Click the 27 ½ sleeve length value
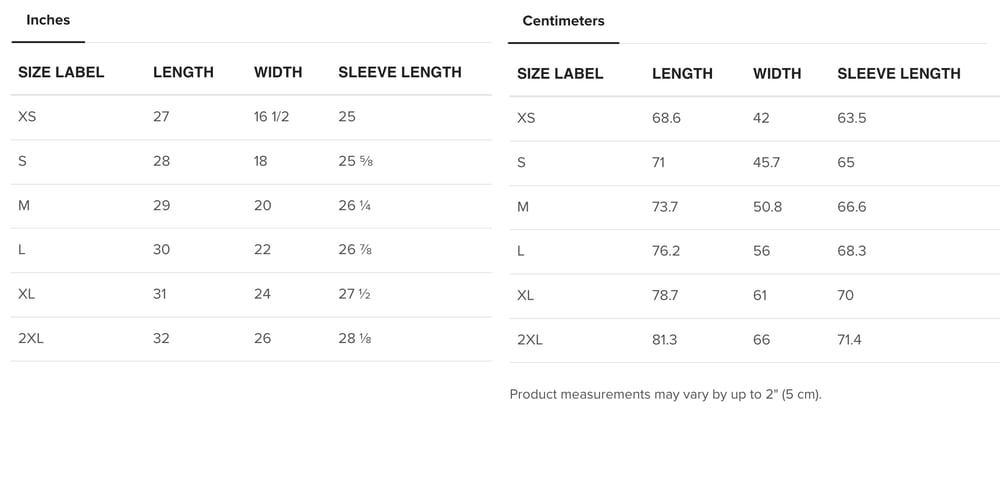Image resolution: width=1000 pixels, height=500 pixels. click(356, 294)
